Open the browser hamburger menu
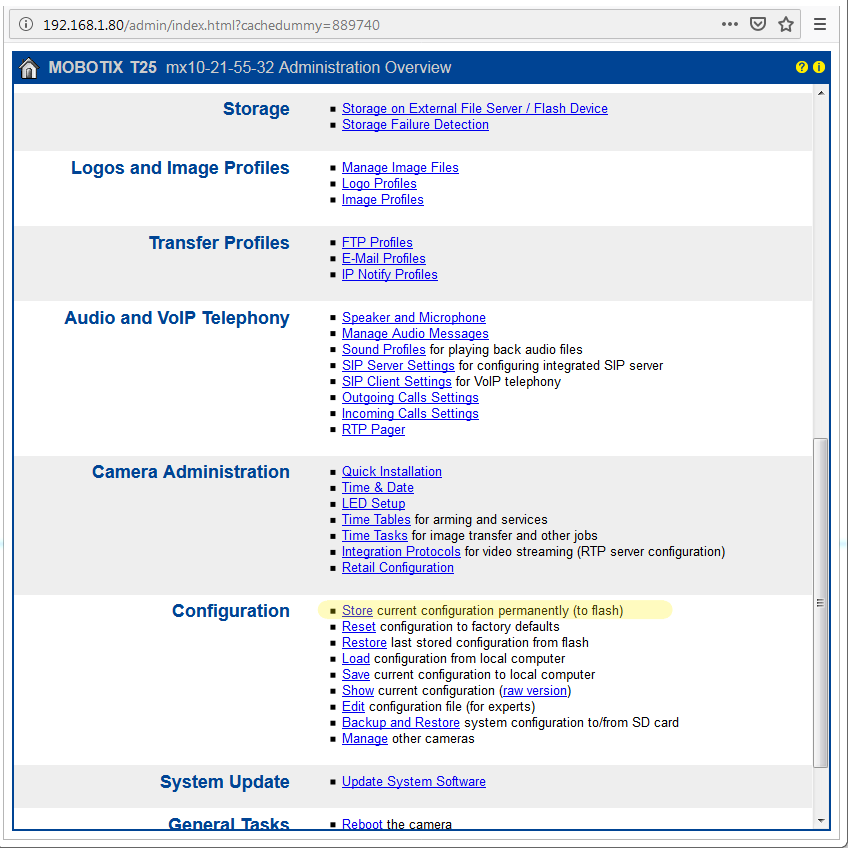 coord(820,24)
